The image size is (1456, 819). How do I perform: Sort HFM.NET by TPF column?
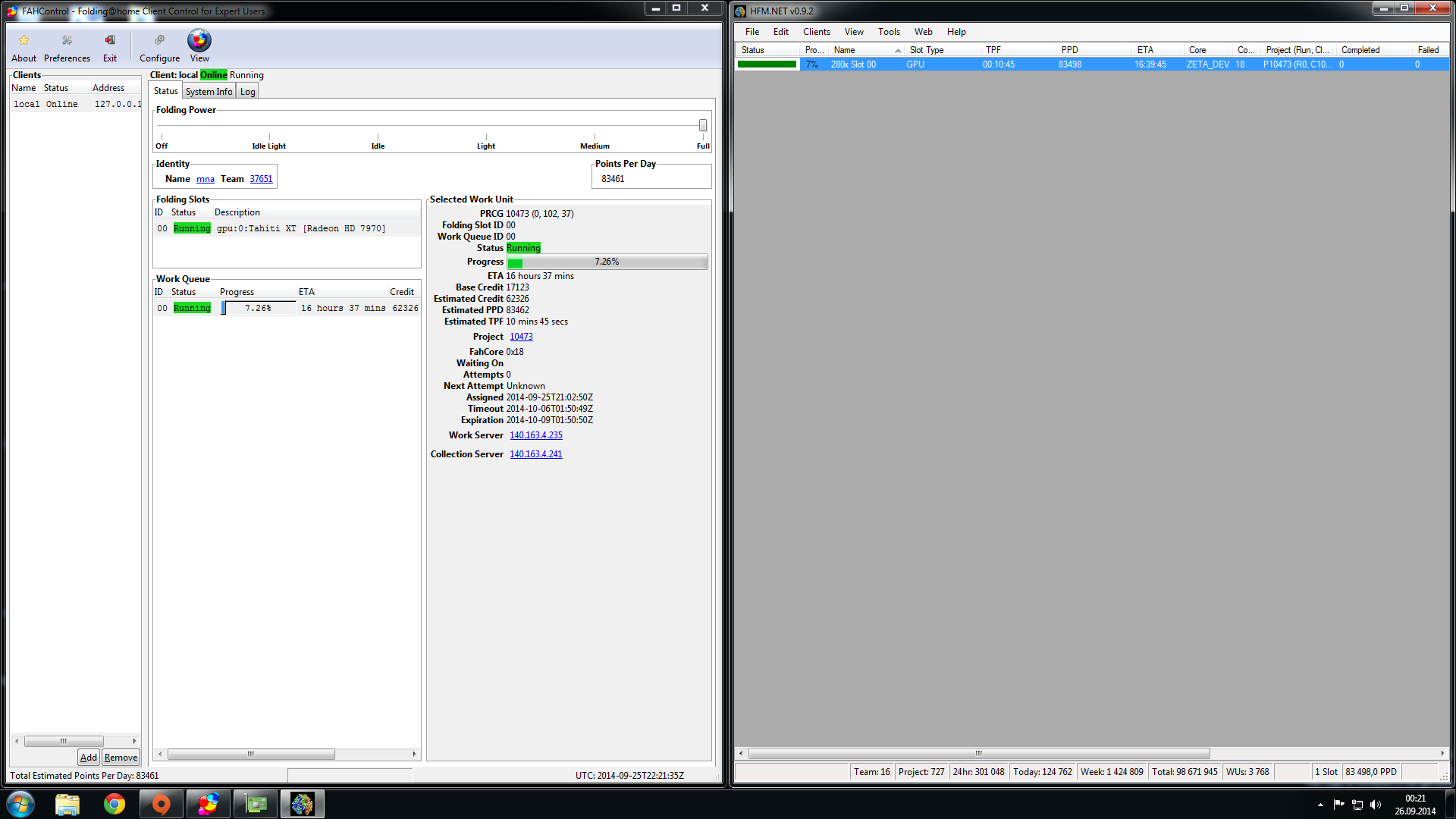click(x=1018, y=50)
